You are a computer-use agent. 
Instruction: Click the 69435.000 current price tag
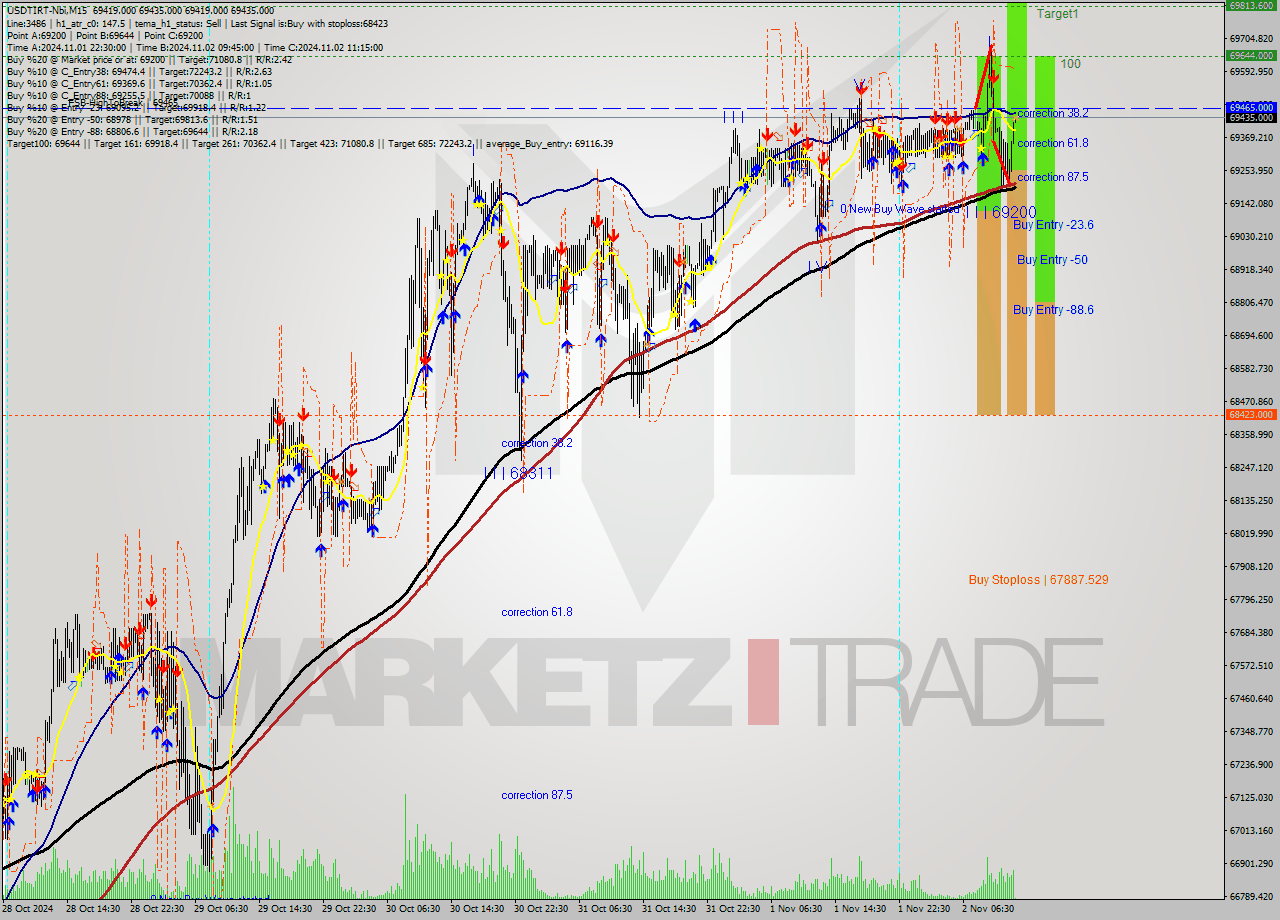1251,117
